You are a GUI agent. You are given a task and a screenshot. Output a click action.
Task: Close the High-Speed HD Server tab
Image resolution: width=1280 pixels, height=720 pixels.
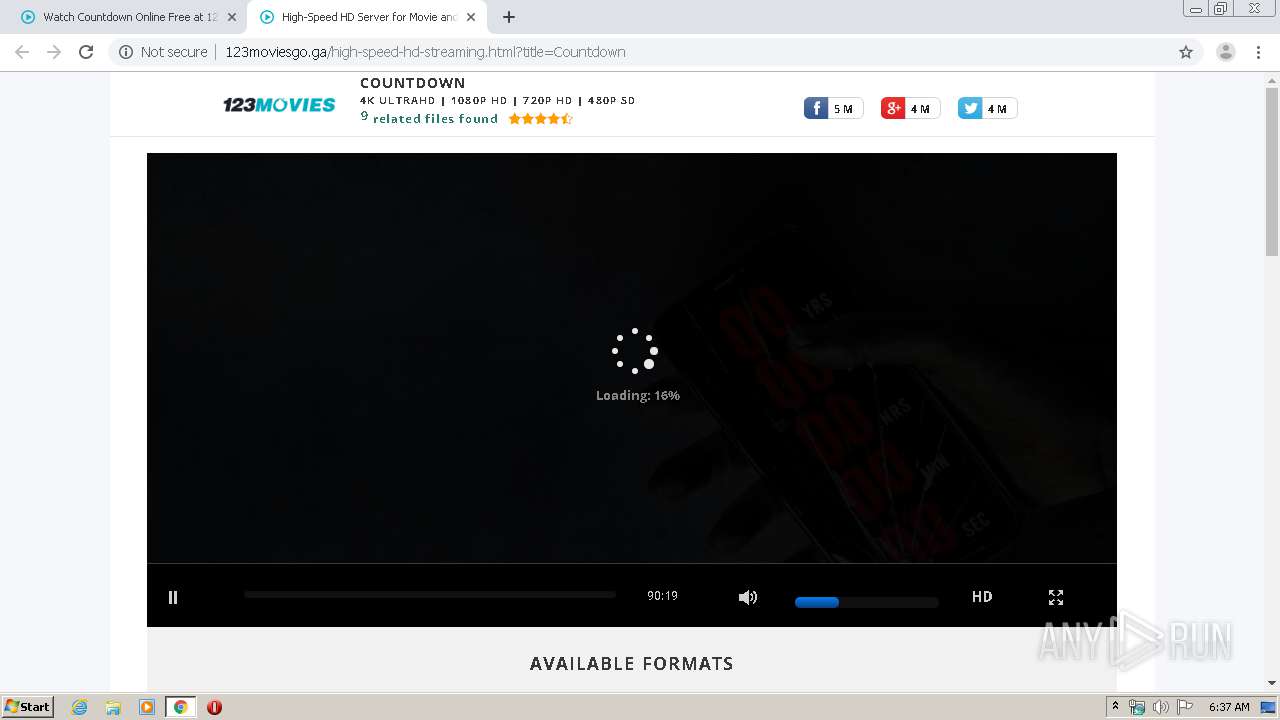click(x=471, y=17)
